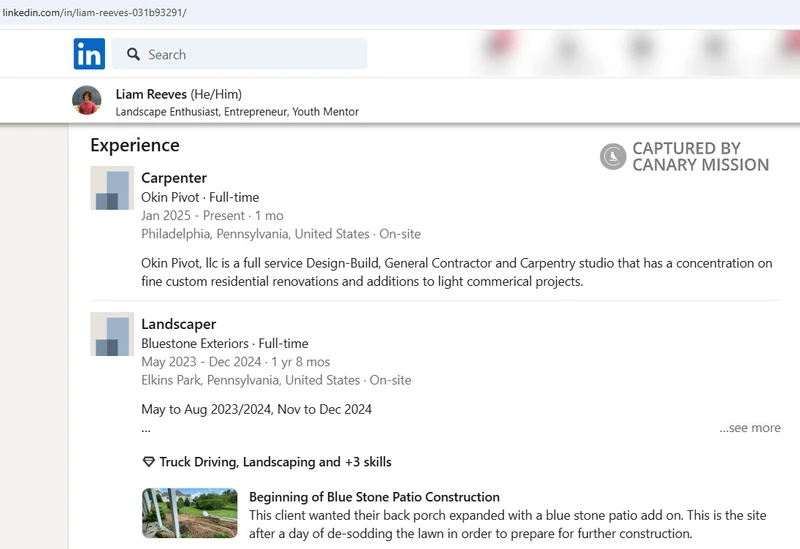This screenshot has height=549, width=800.
Task: Click the diamond skills icon
Action: pyautogui.click(x=148, y=462)
